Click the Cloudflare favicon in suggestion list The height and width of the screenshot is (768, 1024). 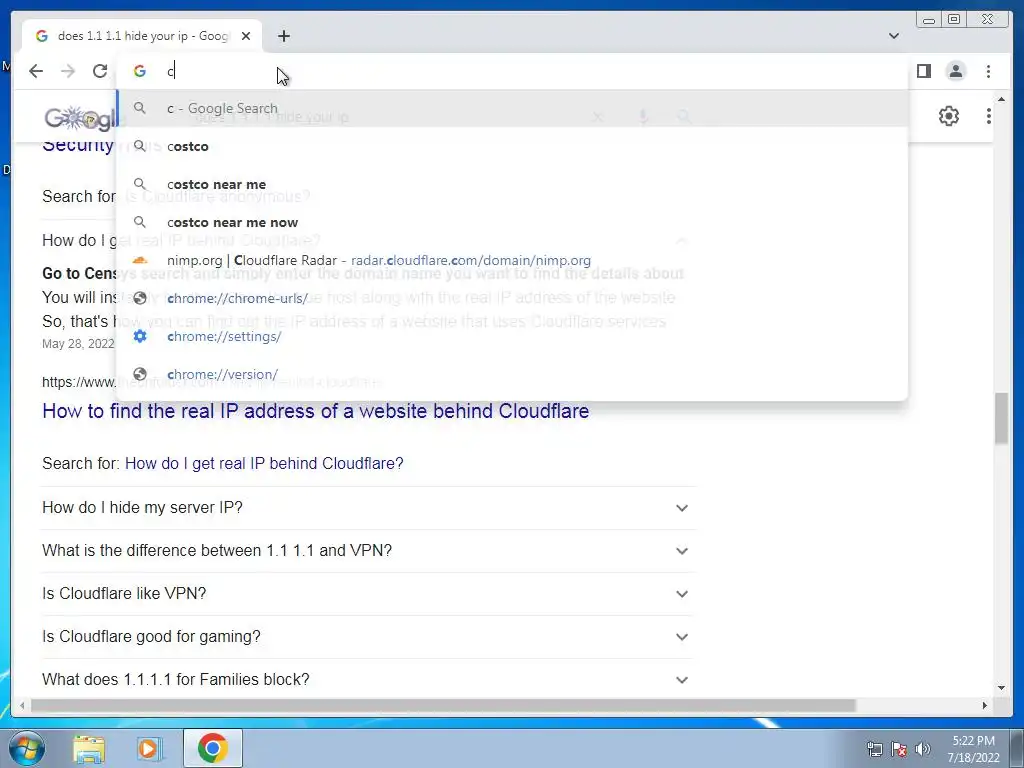140,260
